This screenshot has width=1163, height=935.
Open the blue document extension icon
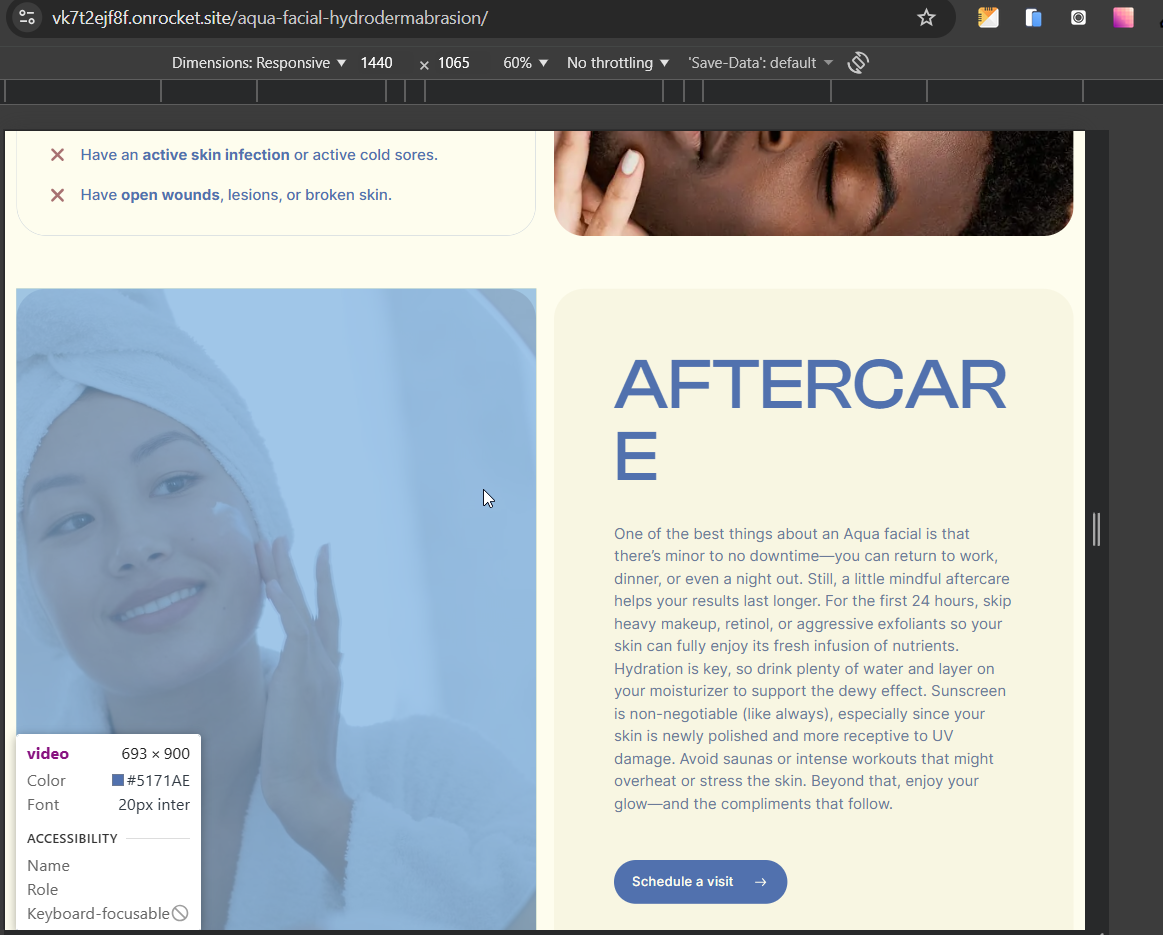coord(1033,18)
